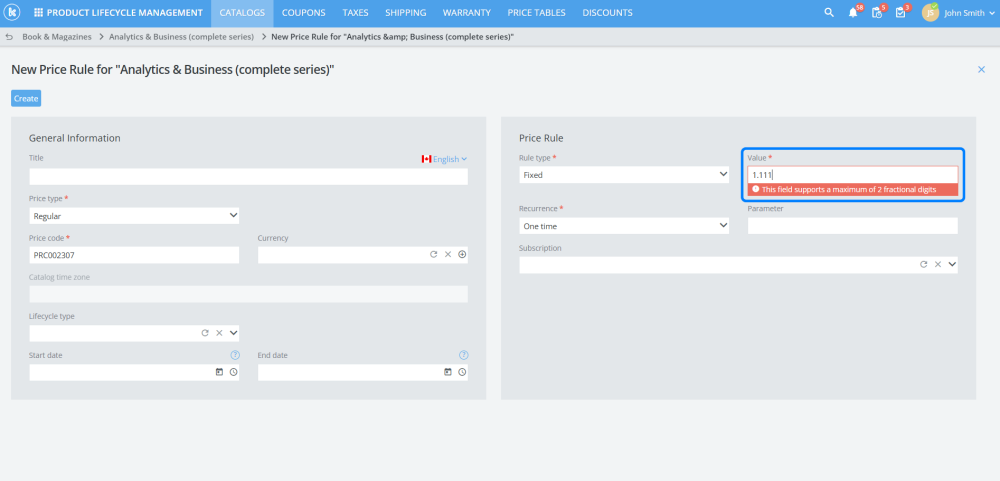Switch to the Taxes tab

(x=355, y=13)
